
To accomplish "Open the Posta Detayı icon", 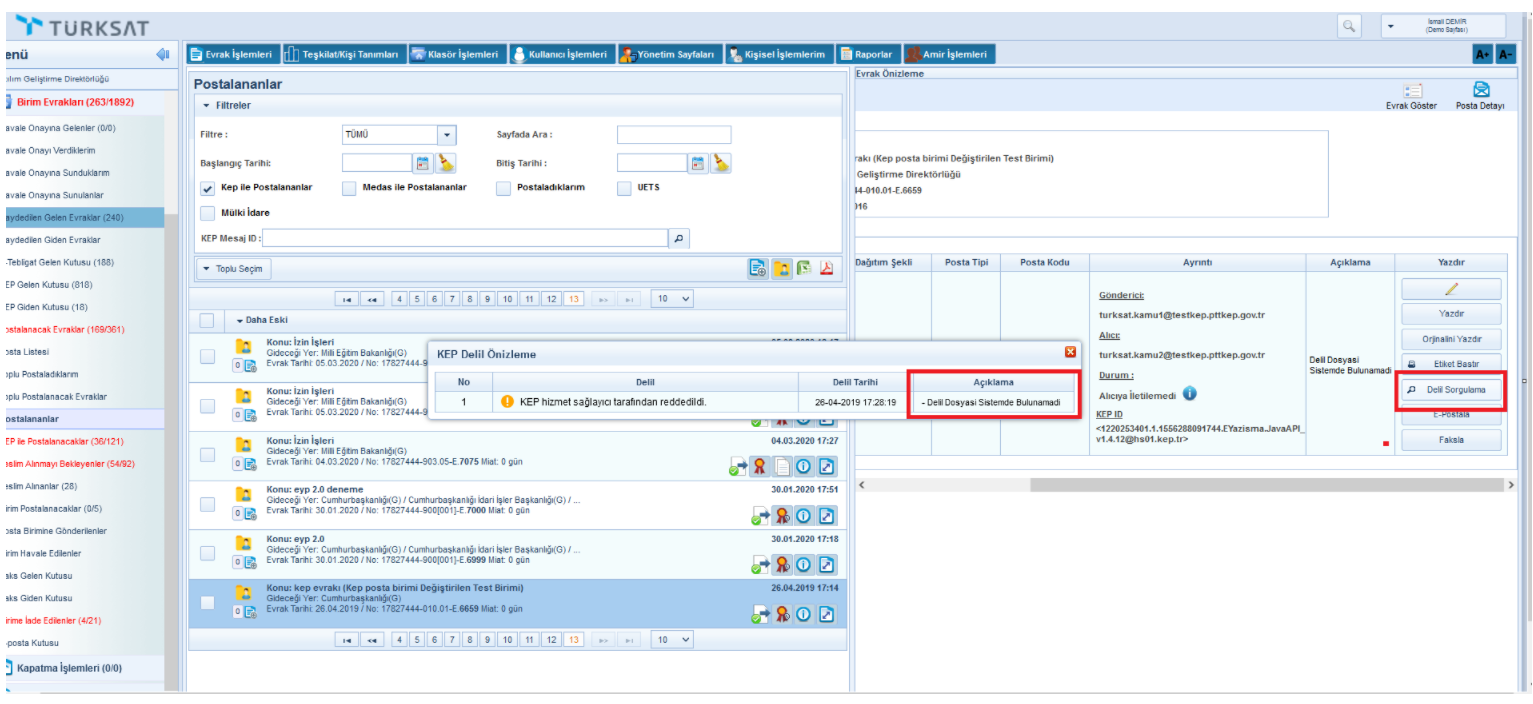I will pyautogui.click(x=1481, y=90).
